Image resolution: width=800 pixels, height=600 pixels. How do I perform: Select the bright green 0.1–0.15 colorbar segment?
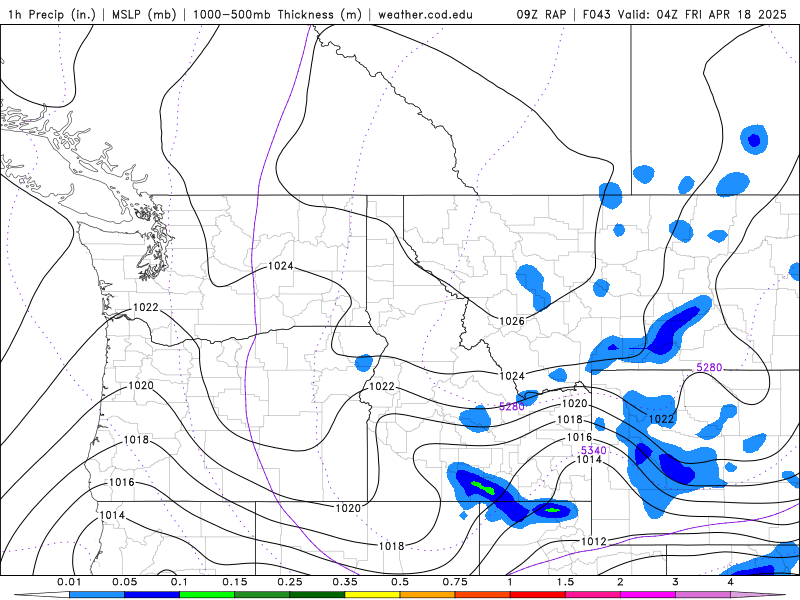pyautogui.click(x=207, y=595)
